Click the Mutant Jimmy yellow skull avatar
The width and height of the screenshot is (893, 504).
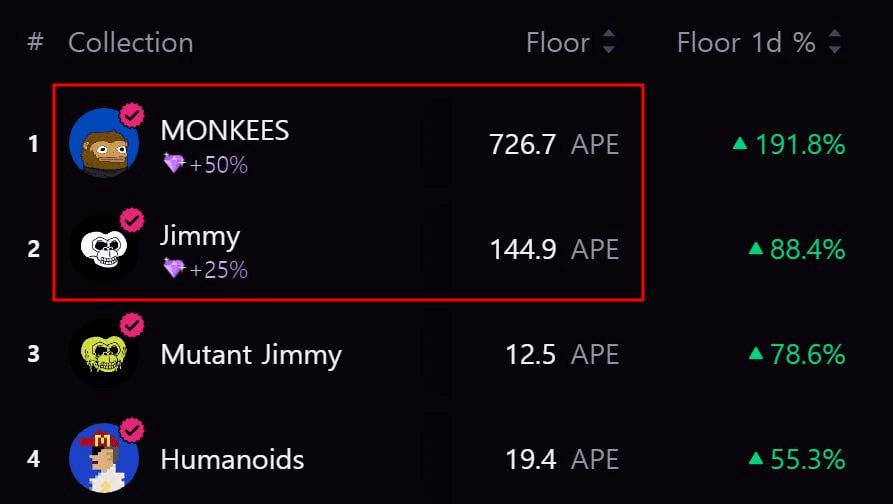pos(104,353)
